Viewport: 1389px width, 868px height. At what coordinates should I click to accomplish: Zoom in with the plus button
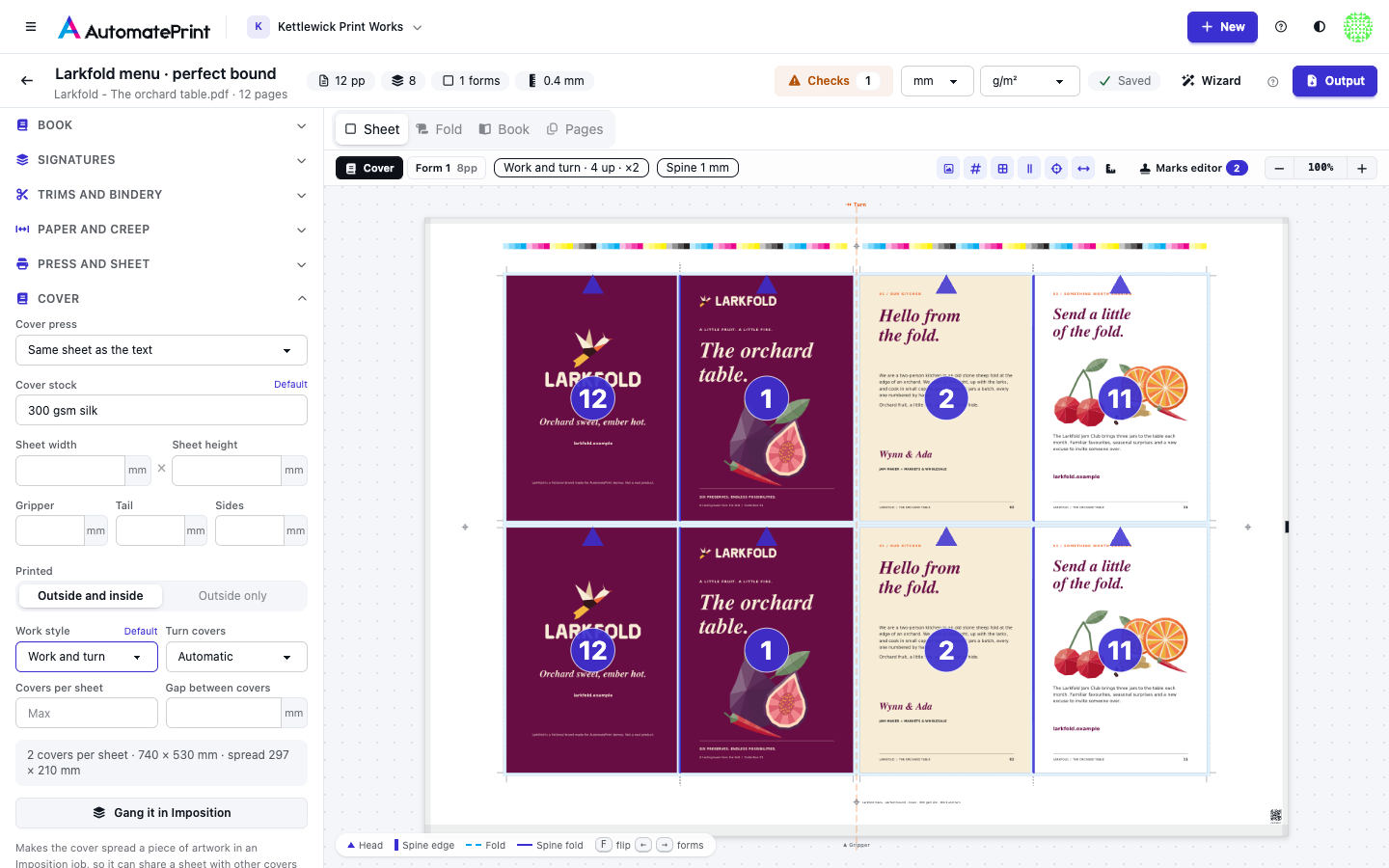click(1362, 169)
